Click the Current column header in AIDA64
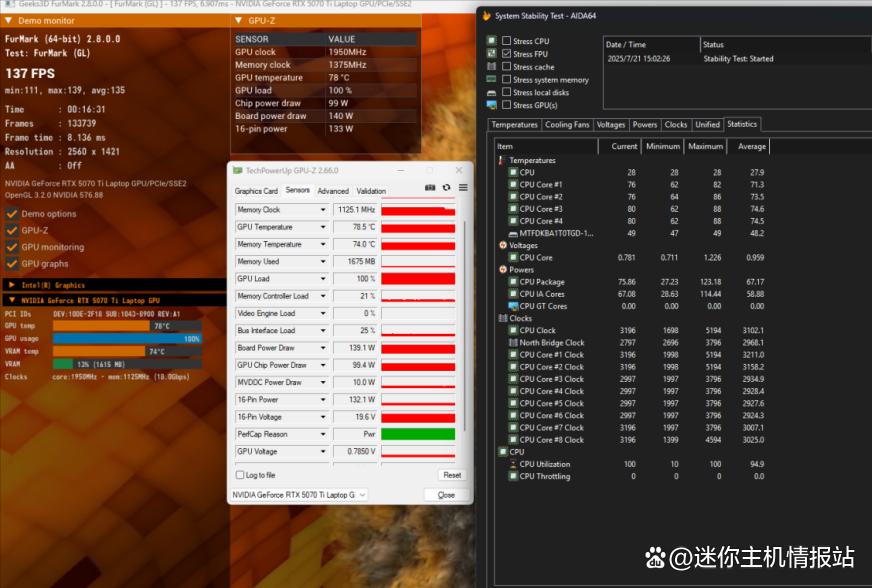 click(x=619, y=146)
